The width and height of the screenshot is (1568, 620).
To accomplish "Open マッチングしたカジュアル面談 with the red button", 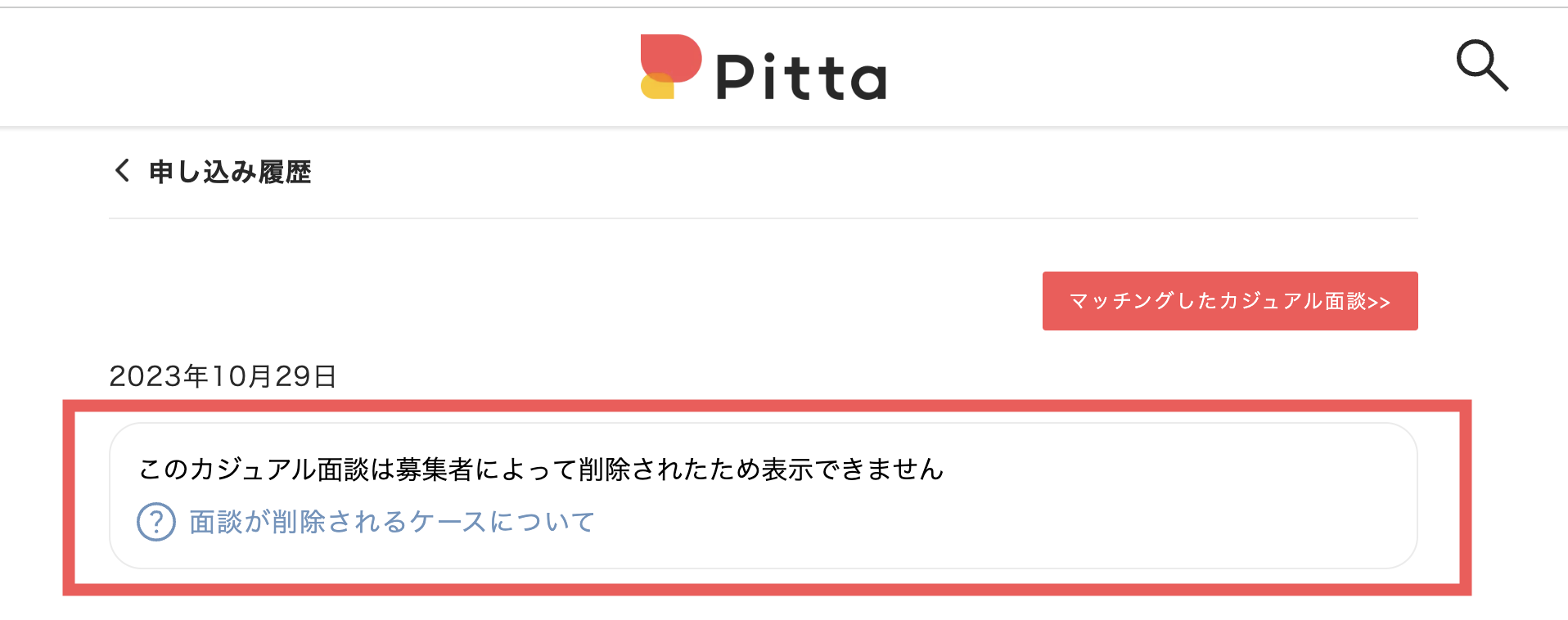I will pos(1229,301).
